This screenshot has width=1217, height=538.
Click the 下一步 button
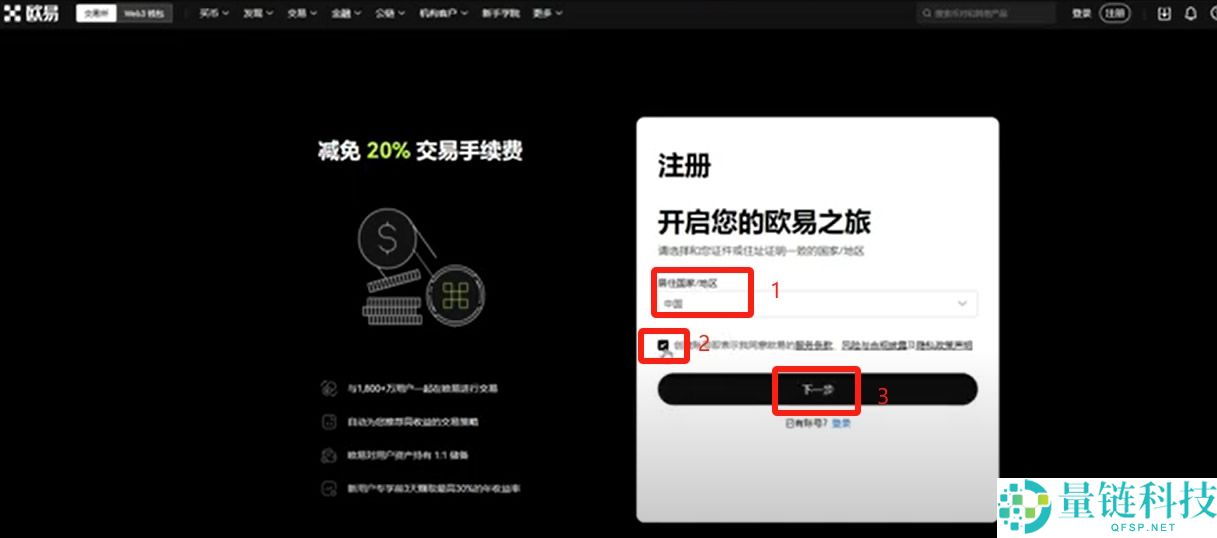(817, 389)
